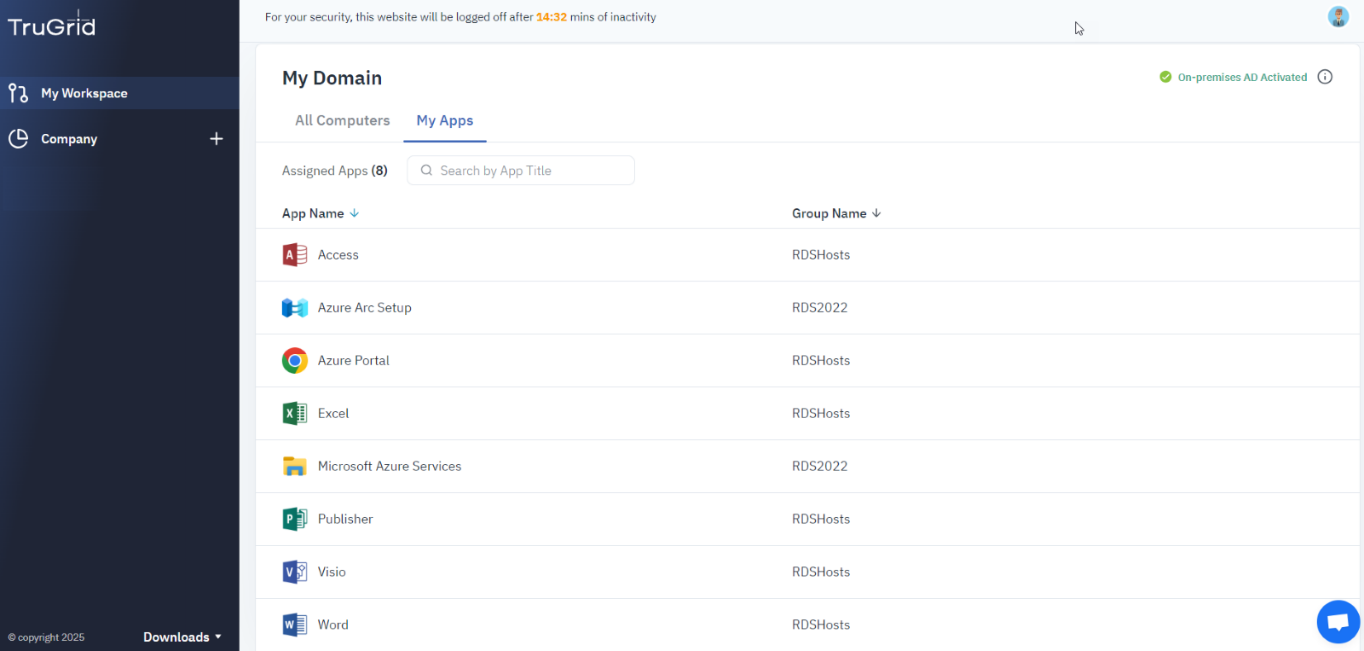Open the Azure Arc Setup app name
Screen dimensions: 1364x651
pos(364,308)
